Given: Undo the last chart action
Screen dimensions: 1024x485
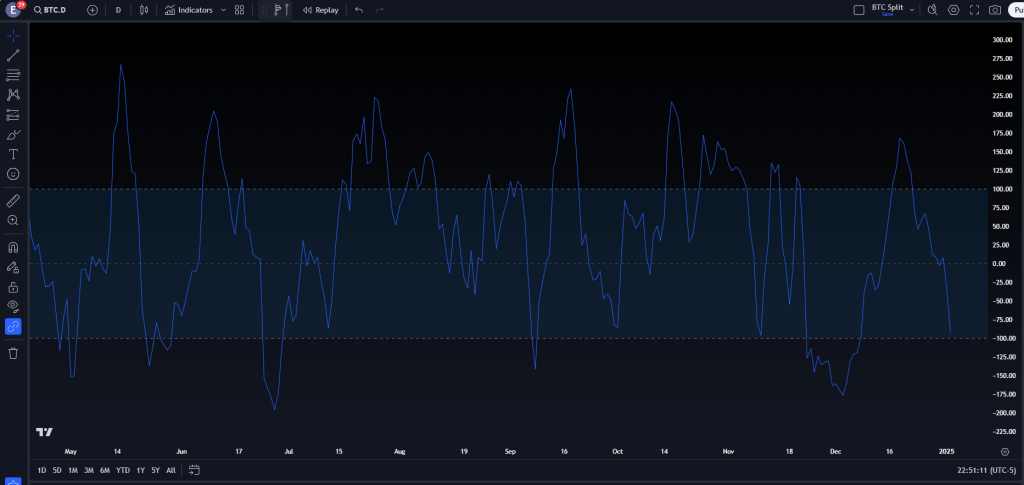Looking at the screenshot, I should click(x=359, y=10).
